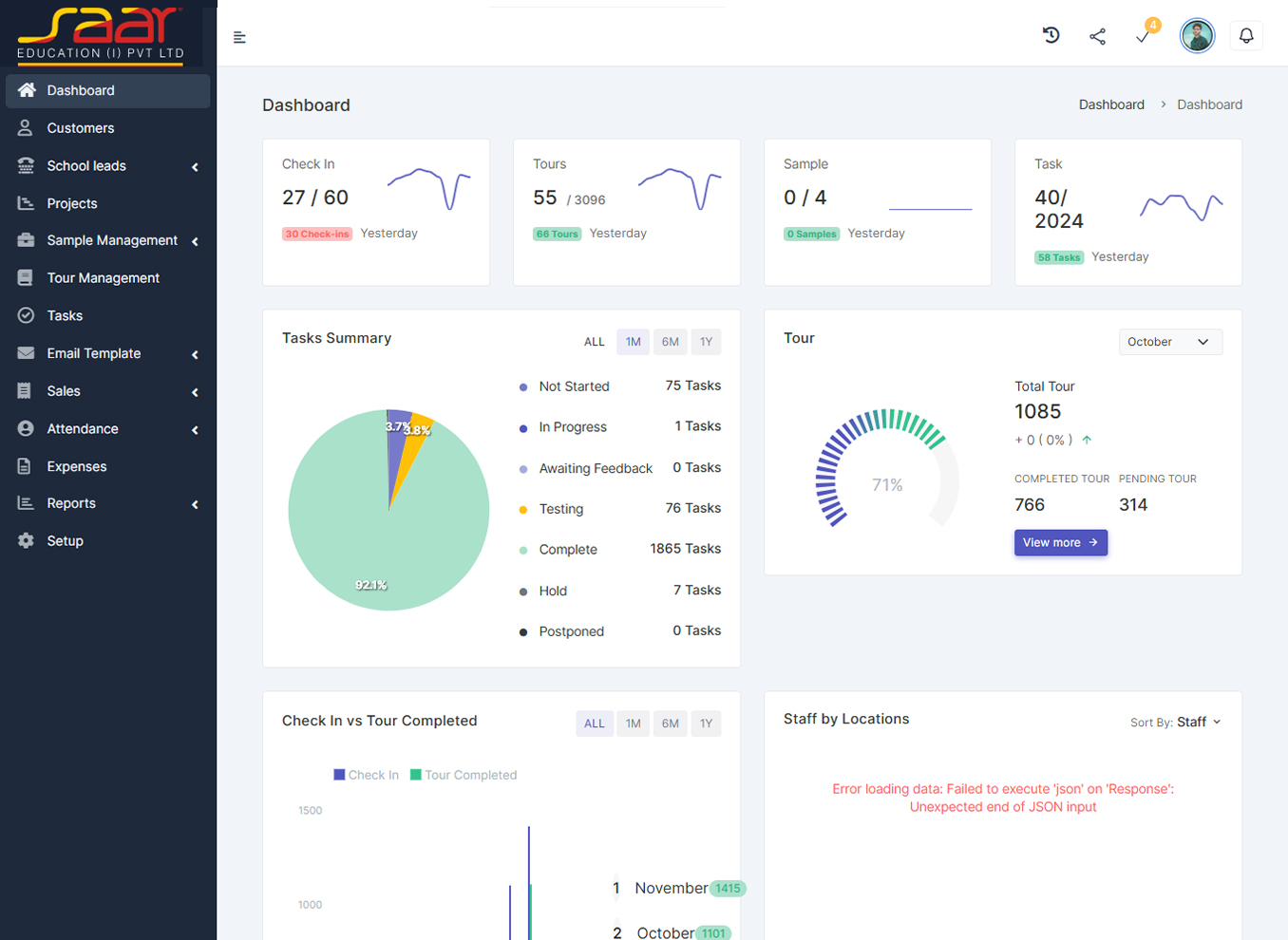Screen dimensions: 1288x940
Task: Click the View more button
Action: pyautogui.click(x=1060, y=542)
